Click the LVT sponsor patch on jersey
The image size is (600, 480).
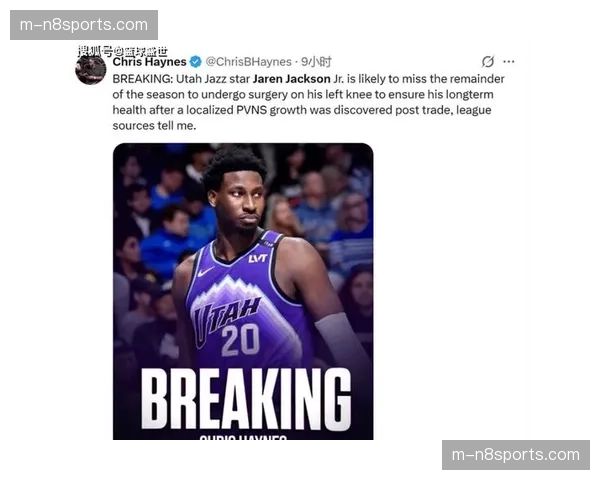click(258, 258)
